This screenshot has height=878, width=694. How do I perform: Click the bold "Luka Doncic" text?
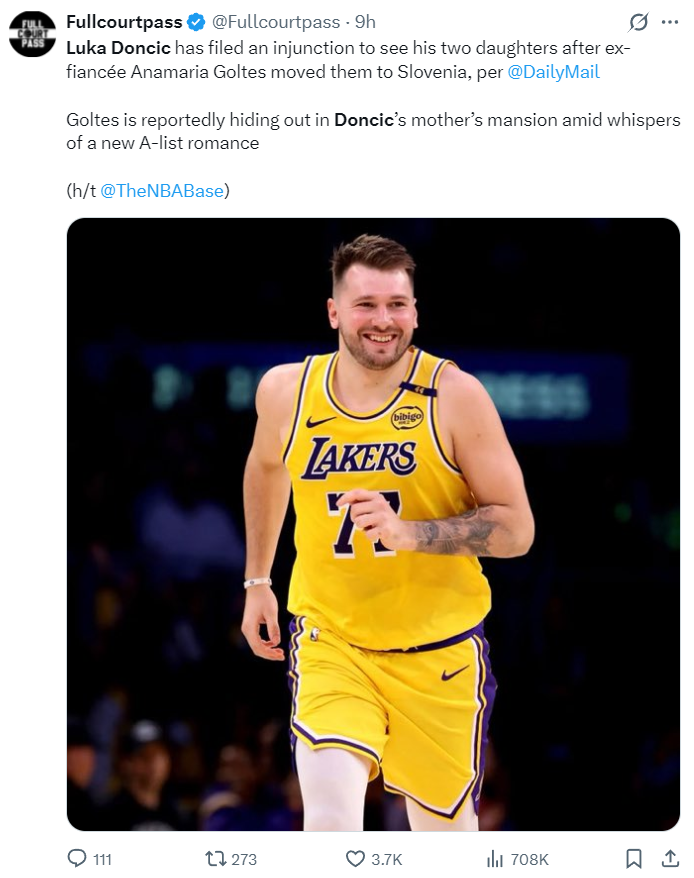[x=118, y=47]
